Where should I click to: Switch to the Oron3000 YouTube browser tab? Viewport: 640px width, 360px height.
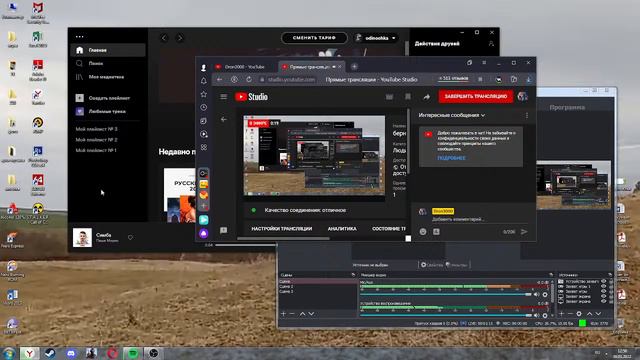coord(244,67)
